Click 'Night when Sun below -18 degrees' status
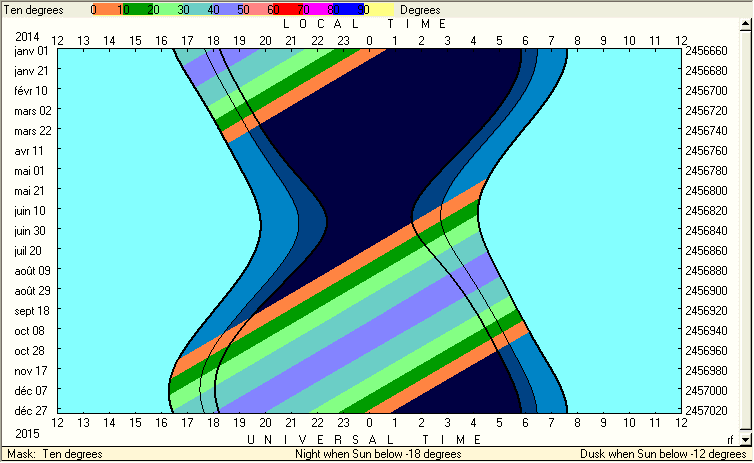Image resolution: width=754 pixels, height=463 pixels. 378,454
